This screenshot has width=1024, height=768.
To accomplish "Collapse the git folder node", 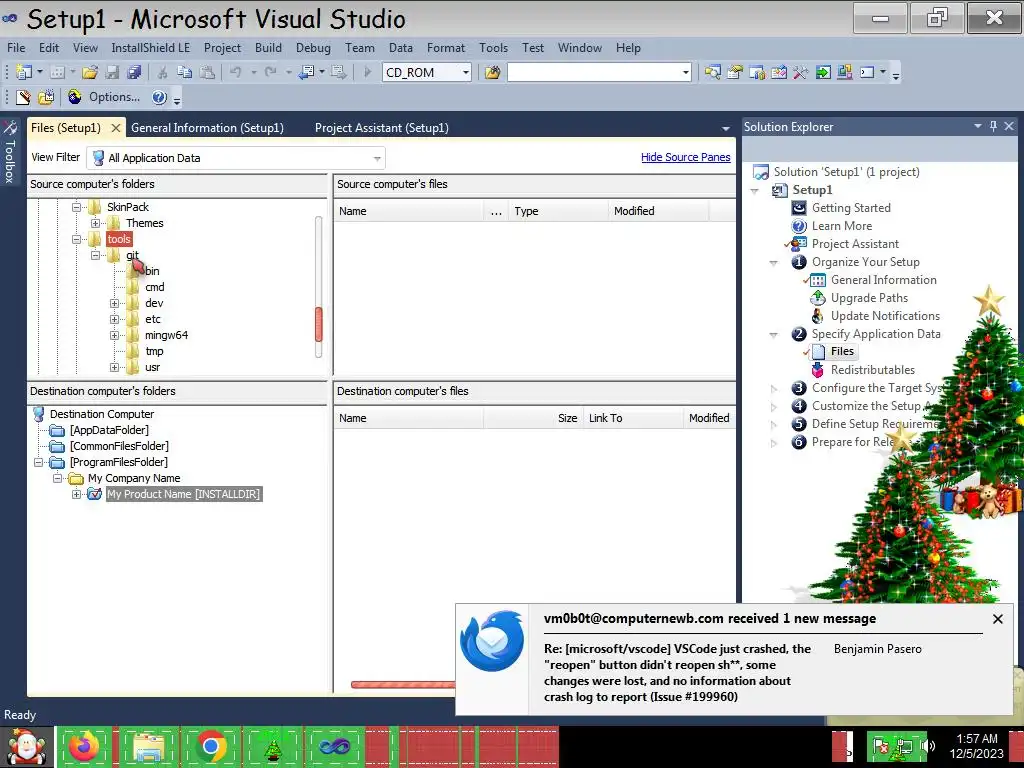I will 96,255.
